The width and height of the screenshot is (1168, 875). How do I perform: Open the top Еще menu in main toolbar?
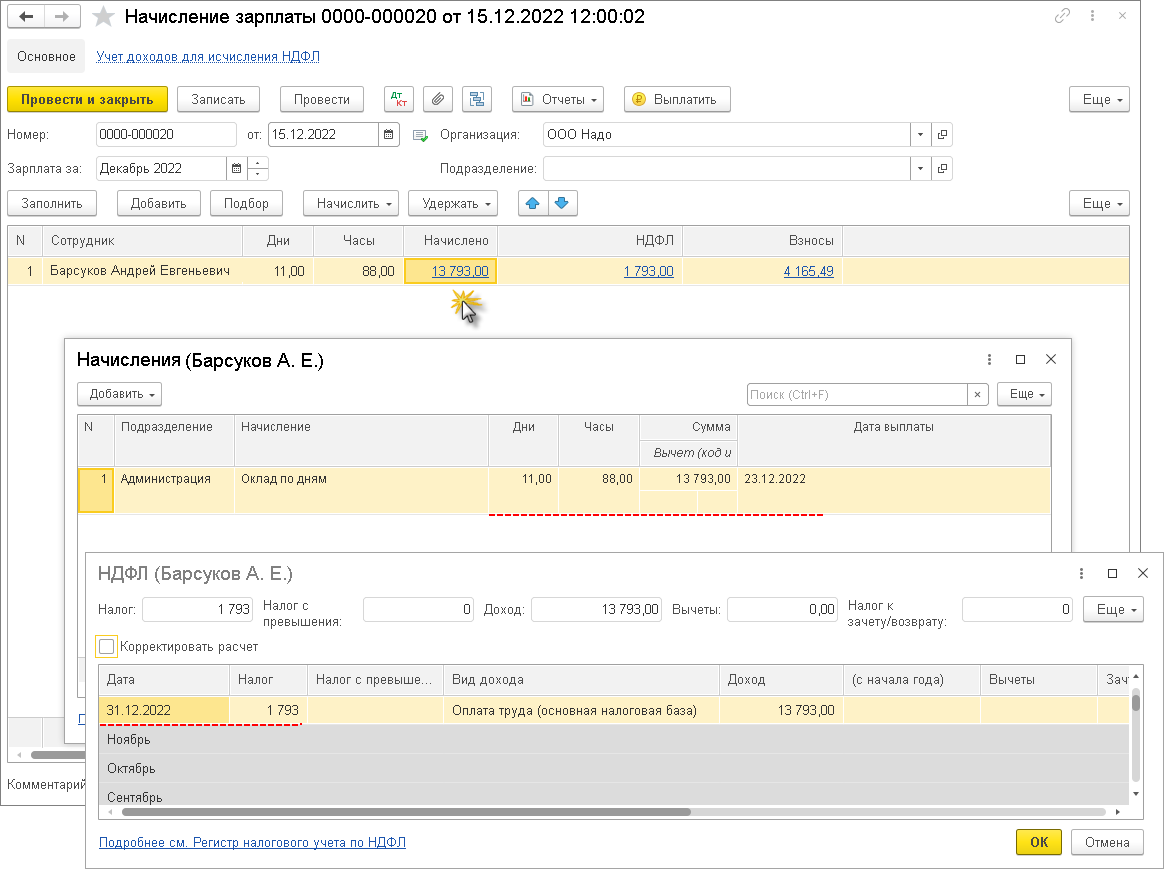[1099, 99]
